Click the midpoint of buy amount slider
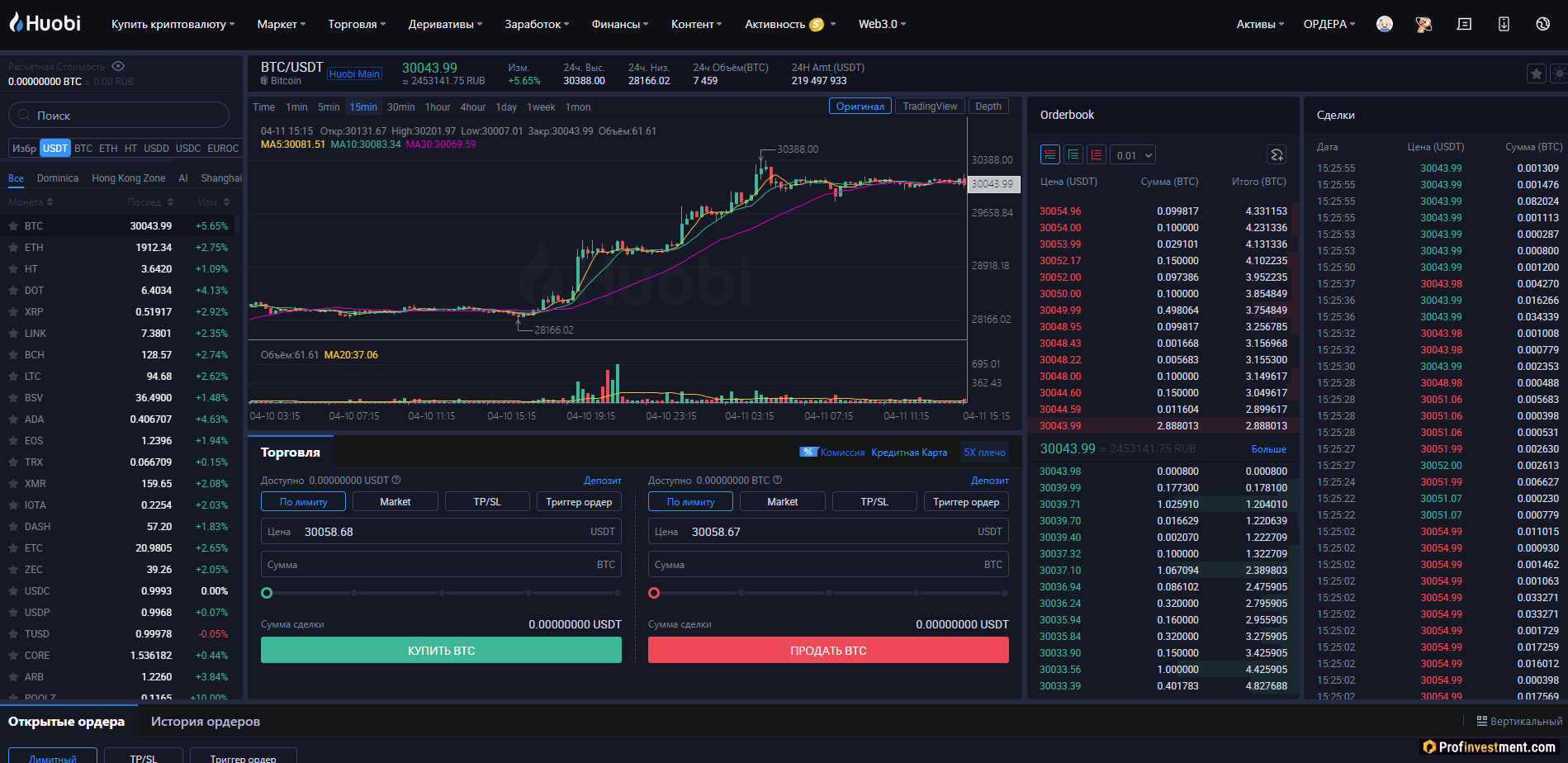This screenshot has height=763, width=1568. click(x=442, y=593)
